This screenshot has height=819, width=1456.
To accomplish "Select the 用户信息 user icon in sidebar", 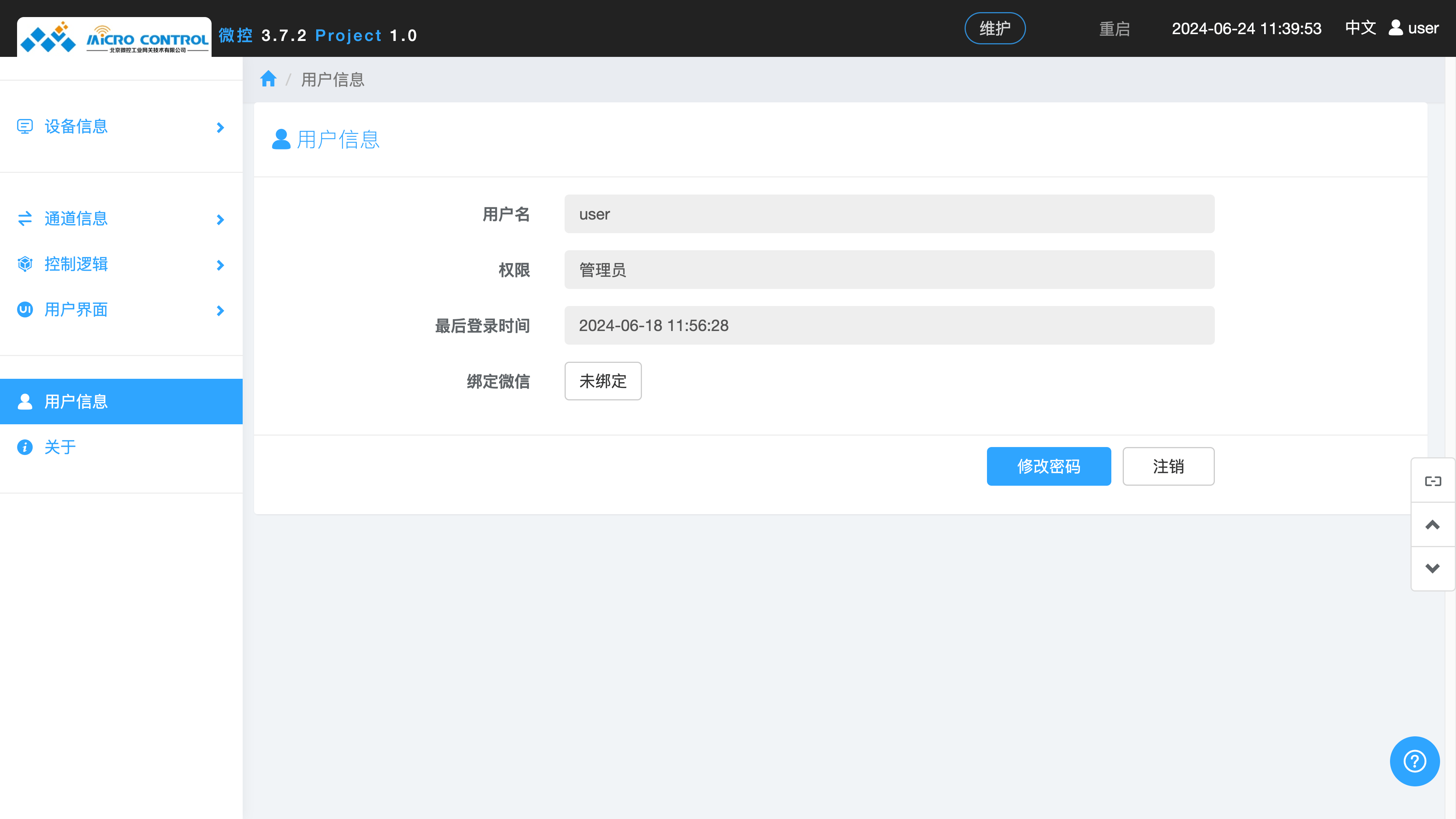I will 25,401.
